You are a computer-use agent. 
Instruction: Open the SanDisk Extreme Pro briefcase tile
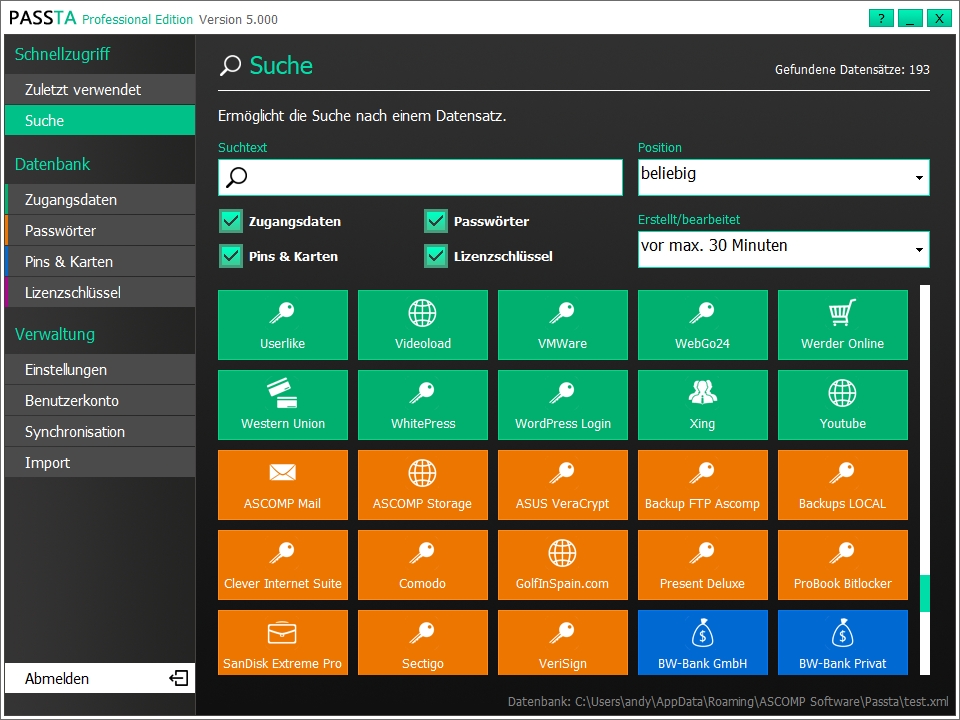pyautogui.click(x=283, y=643)
